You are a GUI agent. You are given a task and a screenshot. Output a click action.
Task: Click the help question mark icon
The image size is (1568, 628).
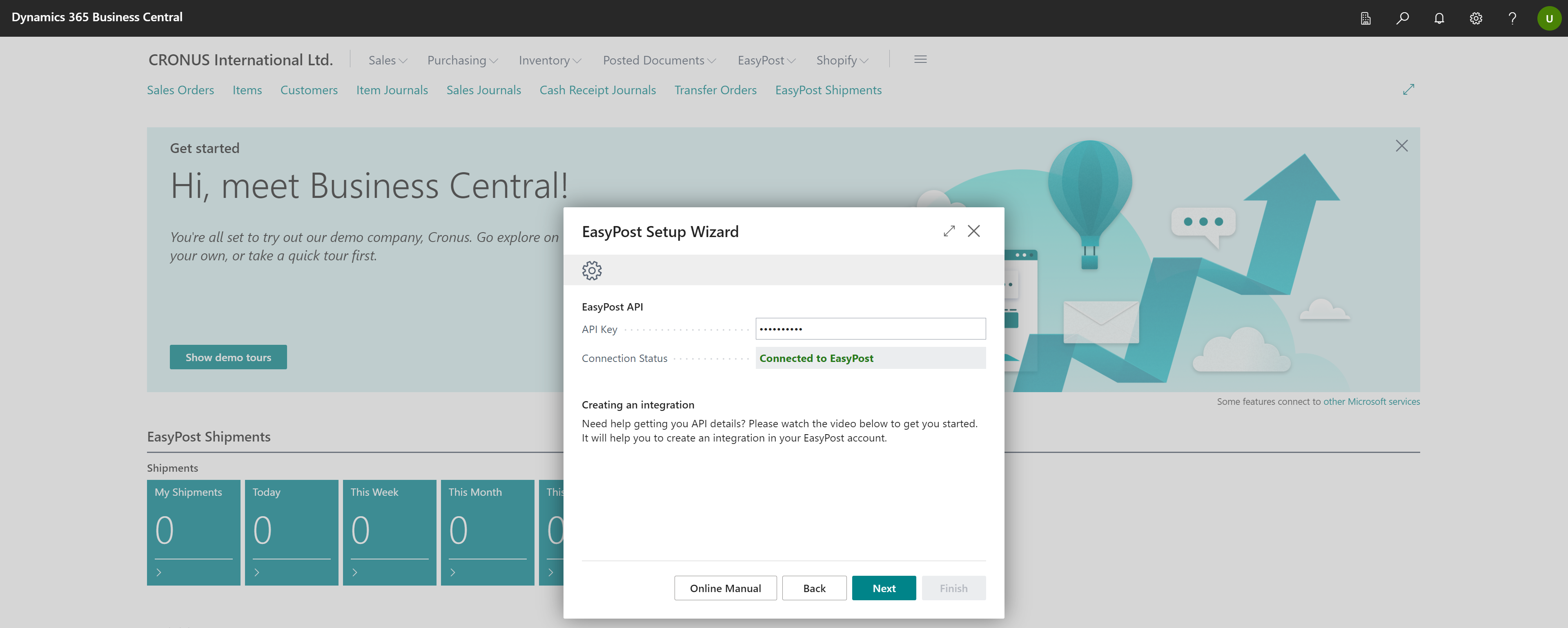(x=1512, y=18)
